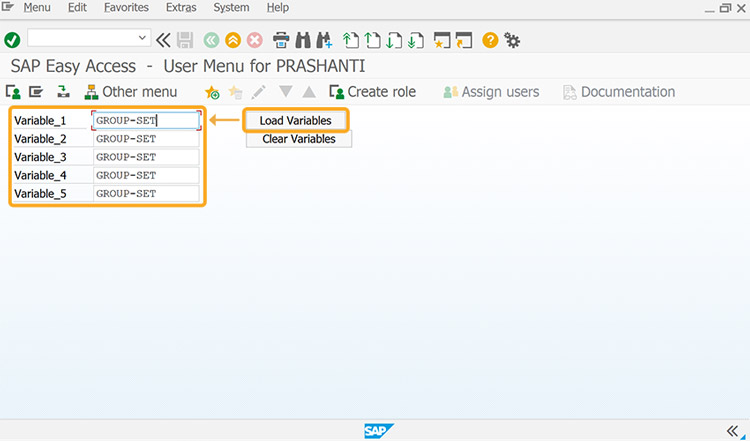750x441 pixels.
Task: Go to First Page icon
Action: click(351, 40)
